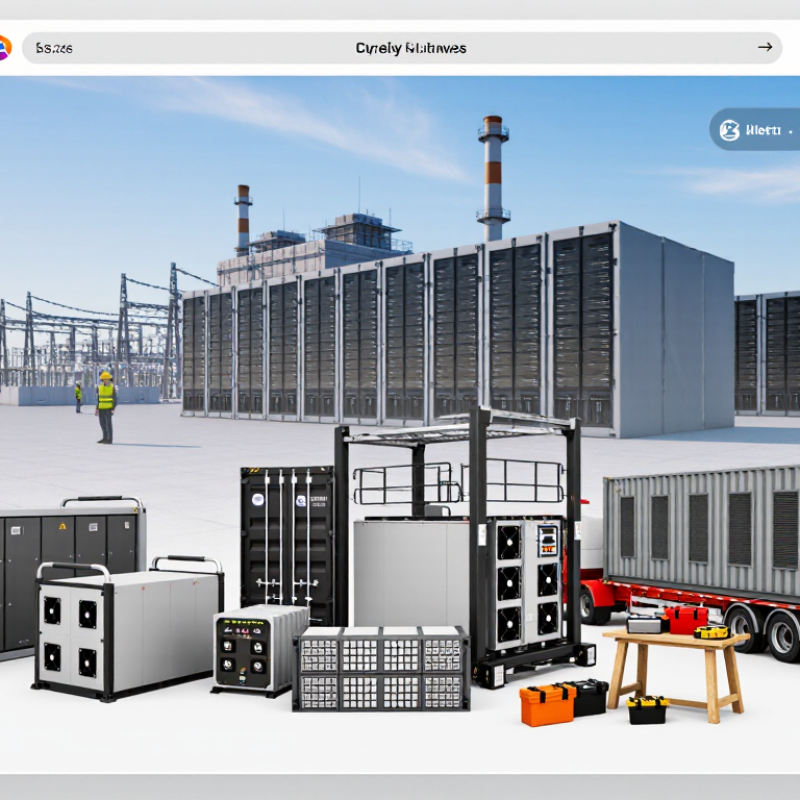Click the colorful round logo icon
800x800 pixels.
click(x=5, y=48)
